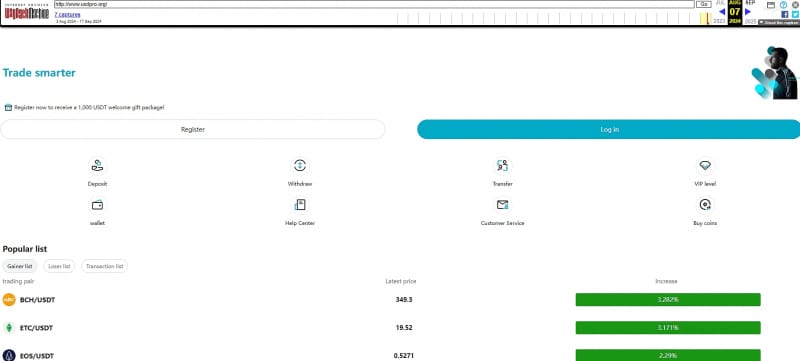Viewport: 800px width, 361px height.
Task: Select the Loser list tab
Action: point(59,266)
